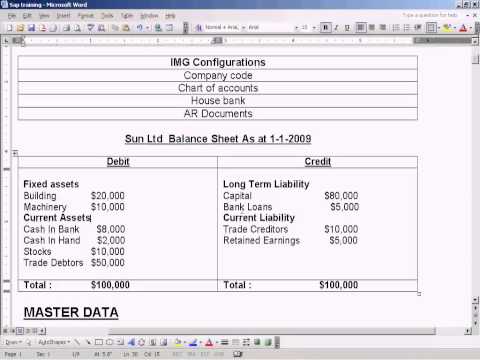Open the AutoShapes dropdown
The image size is (480, 360).
click(x=54, y=342)
